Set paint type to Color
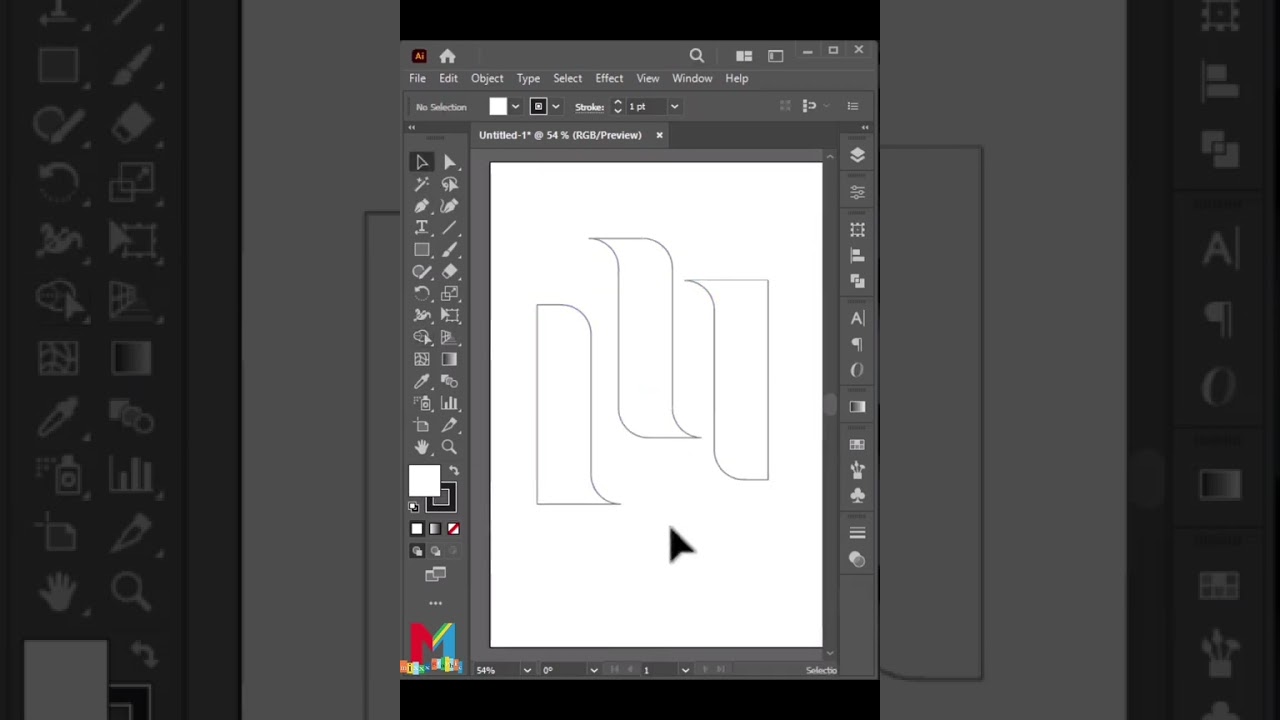The image size is (1280, 720). pos(417,529)
